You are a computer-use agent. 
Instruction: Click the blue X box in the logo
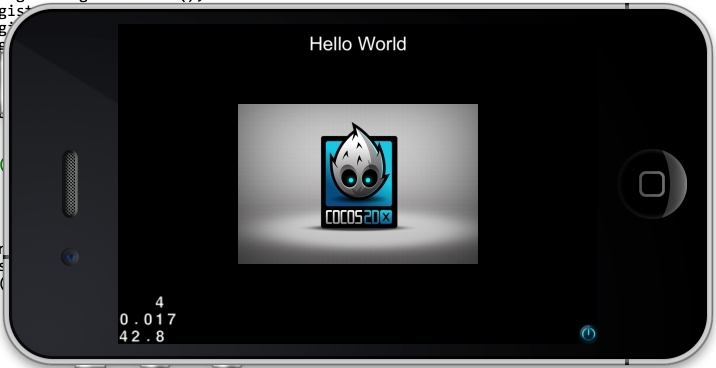(386, 218)
